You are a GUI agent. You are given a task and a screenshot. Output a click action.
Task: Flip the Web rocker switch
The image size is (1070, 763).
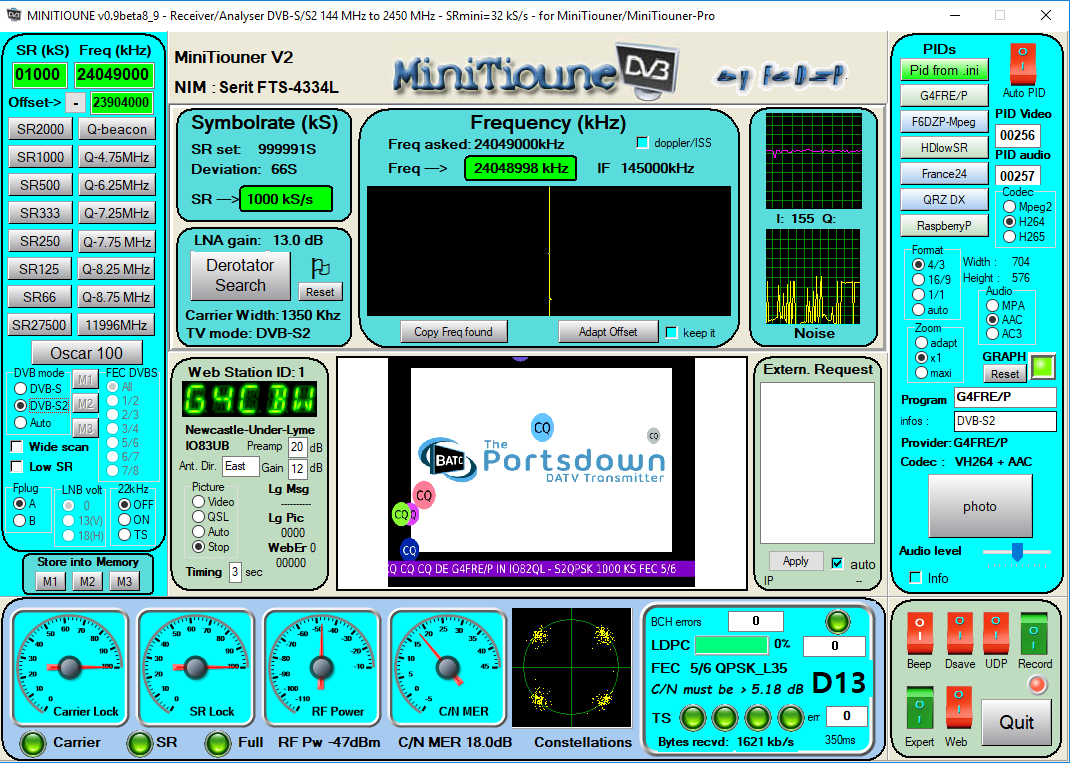(x=959, y=709)
